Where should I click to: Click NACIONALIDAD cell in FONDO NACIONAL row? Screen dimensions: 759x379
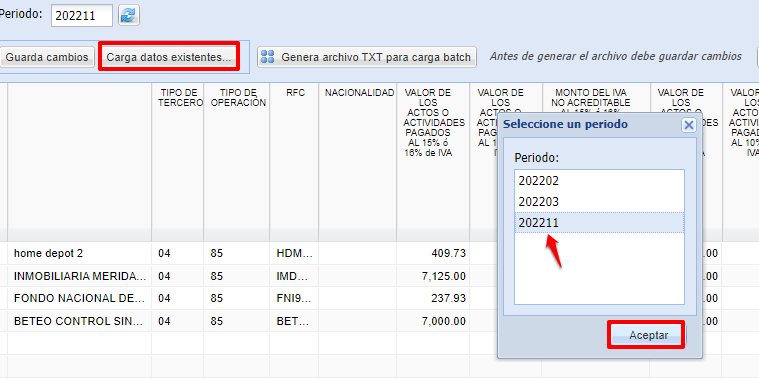click(x=357, y=298)
